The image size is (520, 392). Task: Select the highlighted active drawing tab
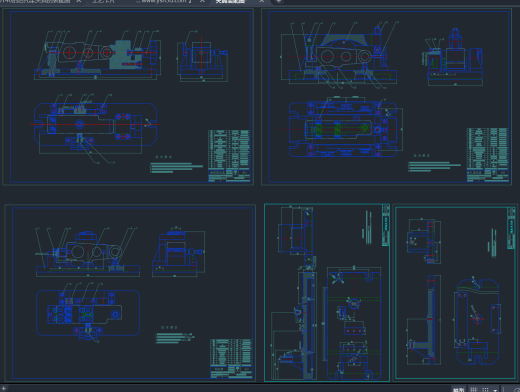[x=230, y=1]
